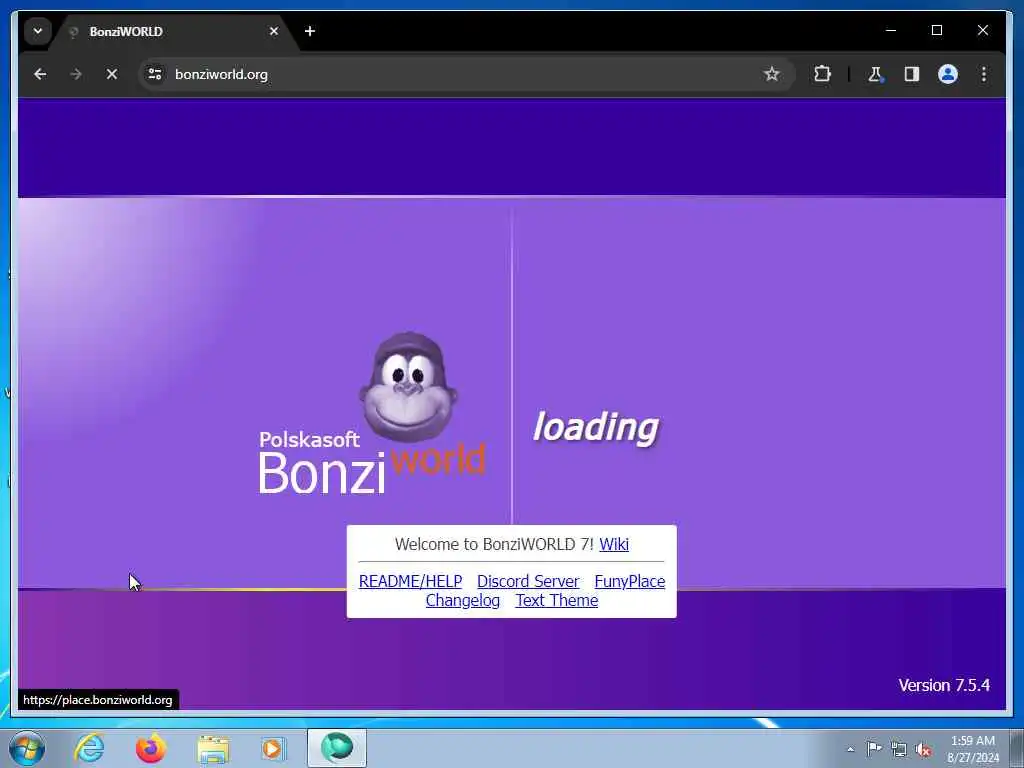
Task: Open a new tab with the plus button
Action: pos(310,31)
